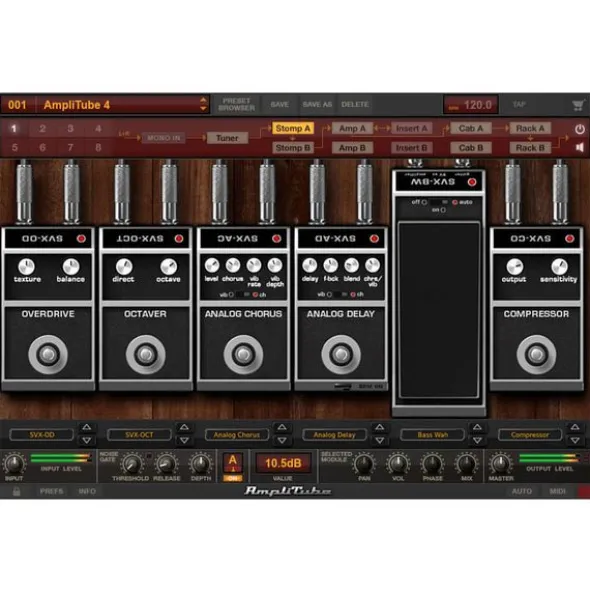Stomp the Octaver pedal footswitch
Image resolution: width=590 pixels, height=591 pixels.
146,354
